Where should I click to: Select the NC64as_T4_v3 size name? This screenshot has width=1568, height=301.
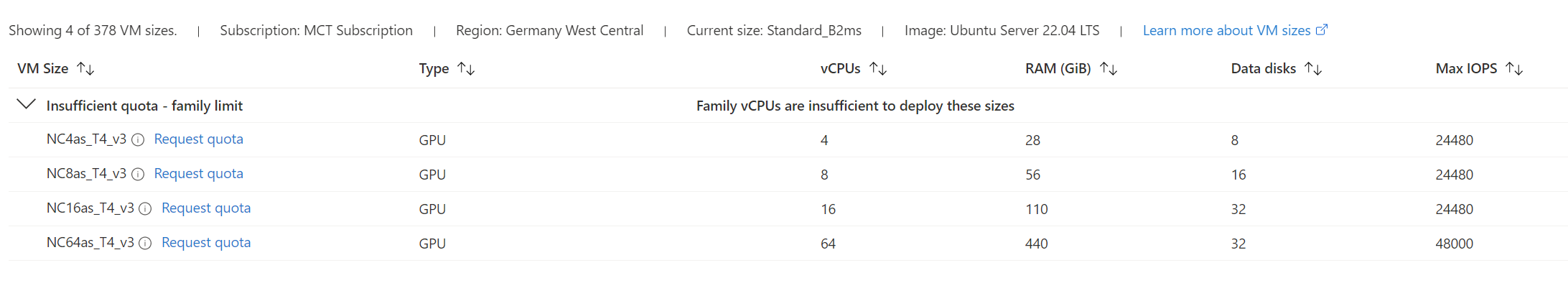[90, 243]
